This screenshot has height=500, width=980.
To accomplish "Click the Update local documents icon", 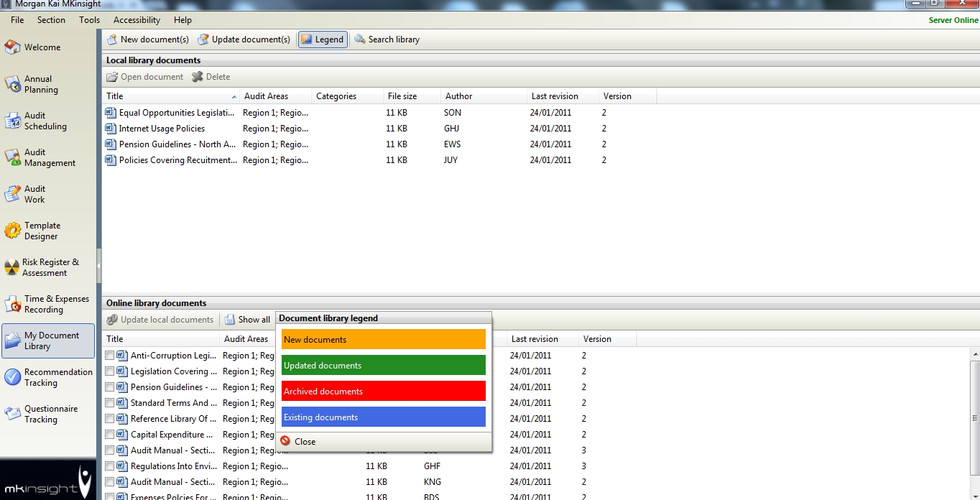I will (x=112, y=319).
